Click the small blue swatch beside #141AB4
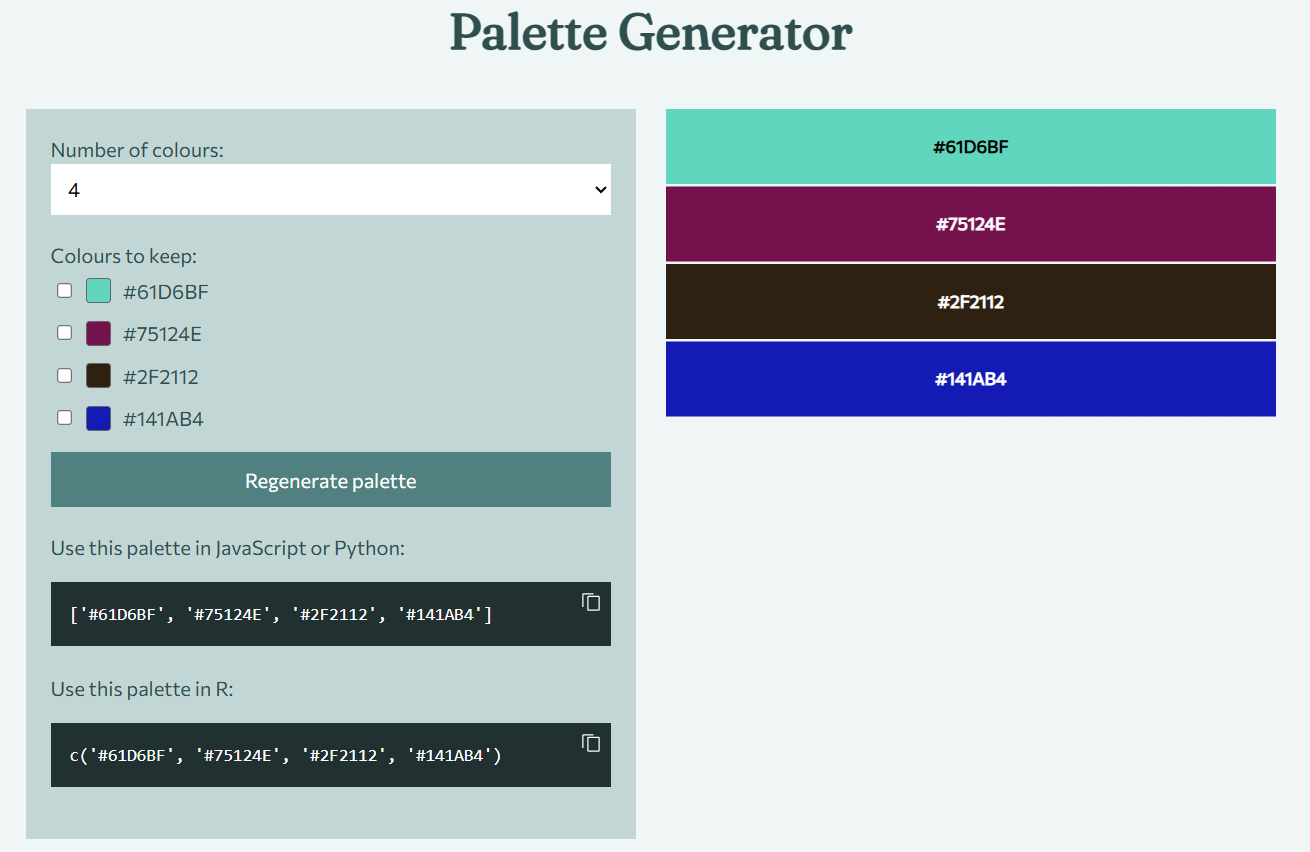The image size is (1310, 852). point(98,419)
